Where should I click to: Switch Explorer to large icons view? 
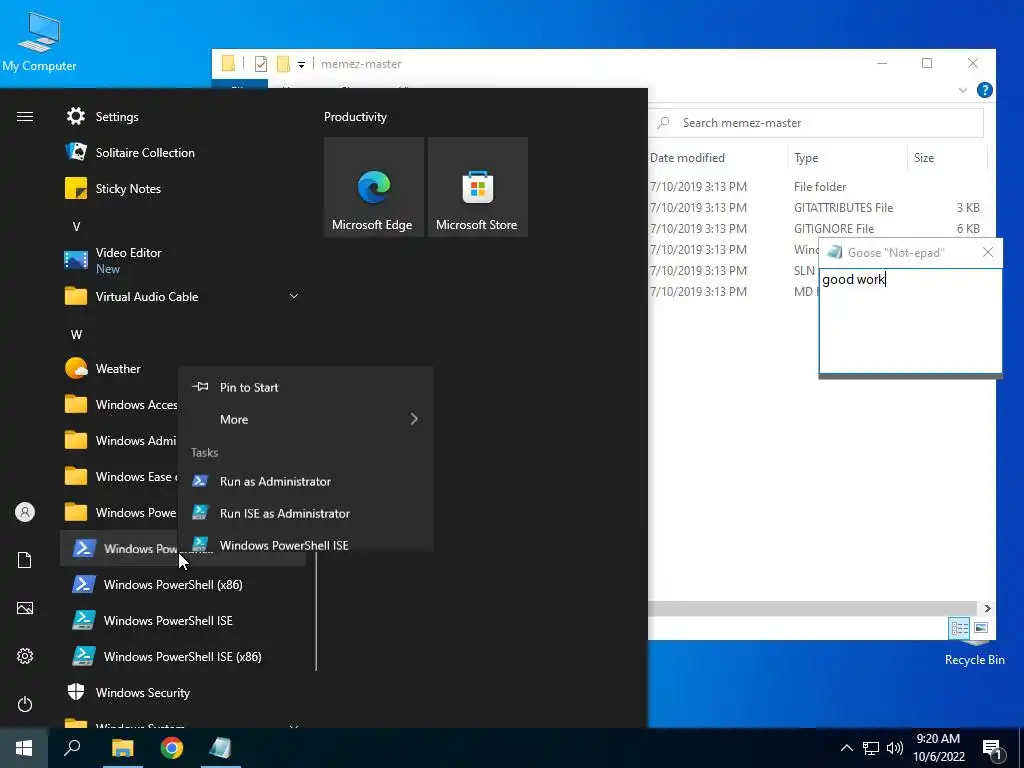981,628
